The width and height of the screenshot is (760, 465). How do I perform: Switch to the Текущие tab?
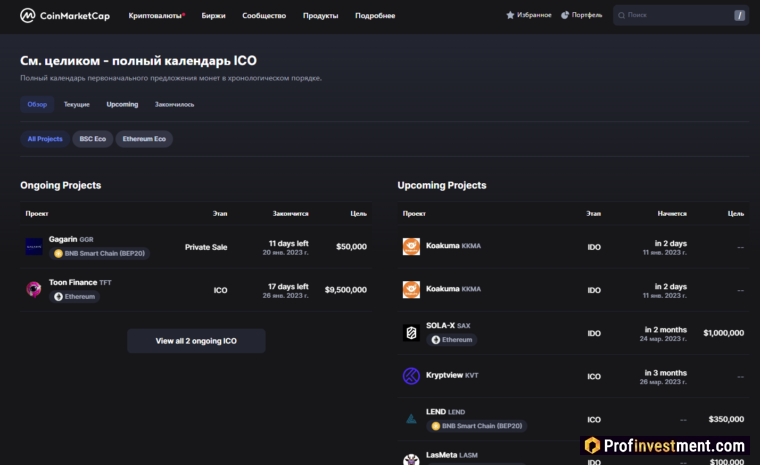(77, 104)
